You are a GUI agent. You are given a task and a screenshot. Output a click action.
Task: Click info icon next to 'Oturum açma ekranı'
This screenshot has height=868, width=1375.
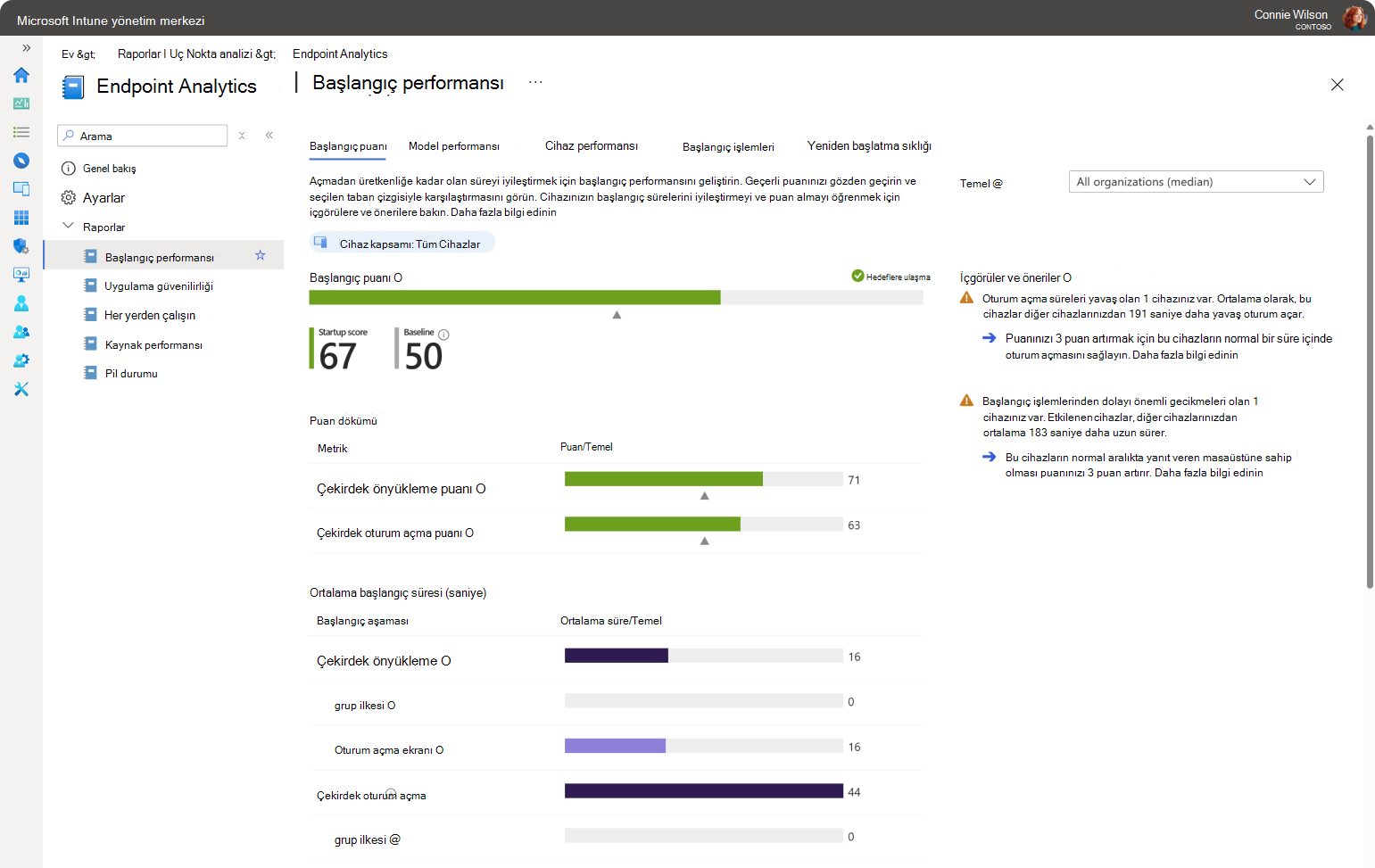tap(439, 750)
